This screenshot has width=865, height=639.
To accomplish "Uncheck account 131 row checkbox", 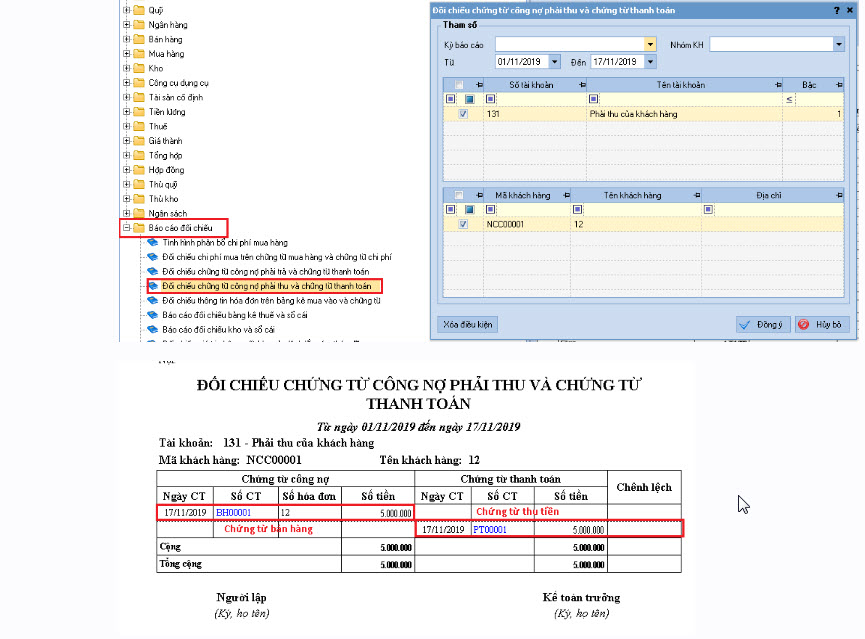I will [463, 114].
